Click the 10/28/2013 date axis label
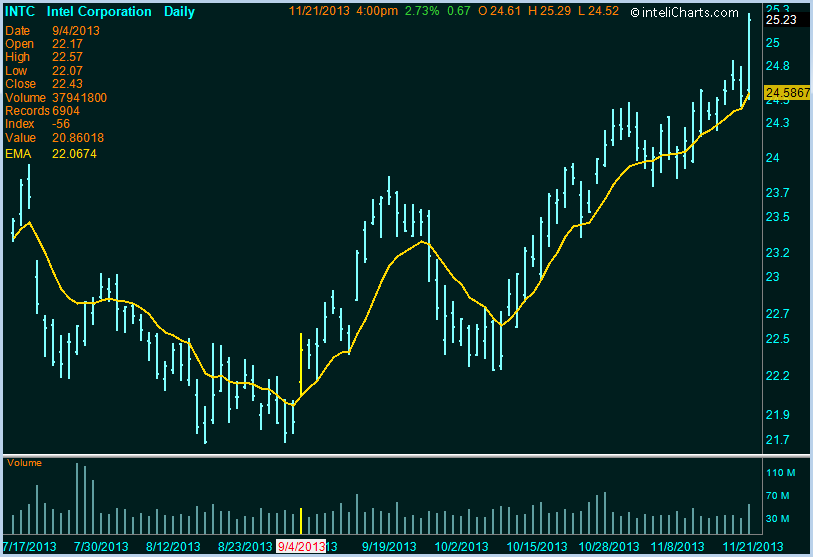The height and width of the screenshot is (557, 813). pyautogui.click(x=609, y=547)
